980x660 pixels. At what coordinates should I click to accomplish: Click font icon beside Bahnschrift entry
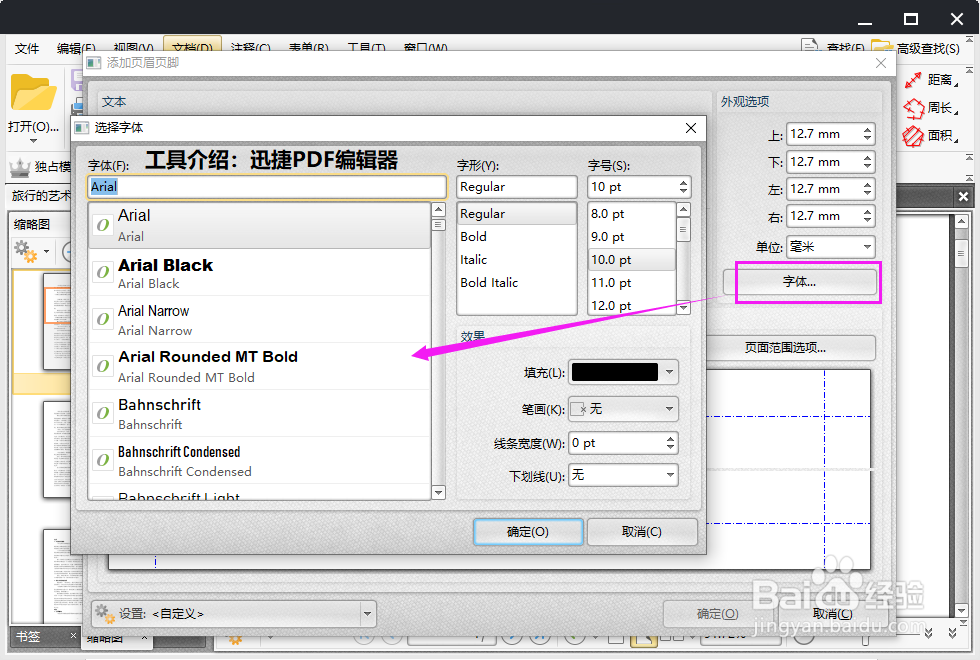pos(102,413)
